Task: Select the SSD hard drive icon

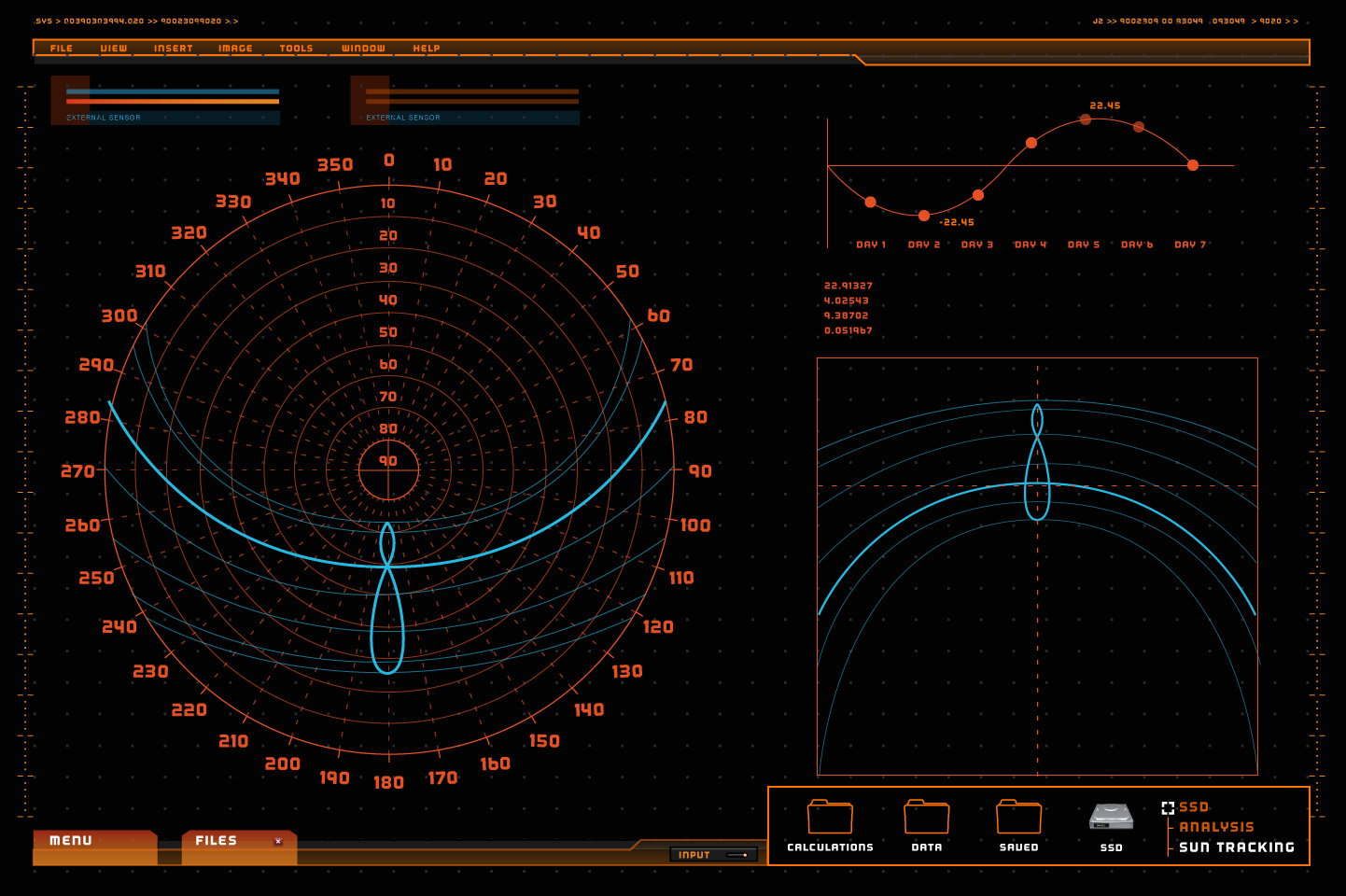Action: tap(1111, 818)
